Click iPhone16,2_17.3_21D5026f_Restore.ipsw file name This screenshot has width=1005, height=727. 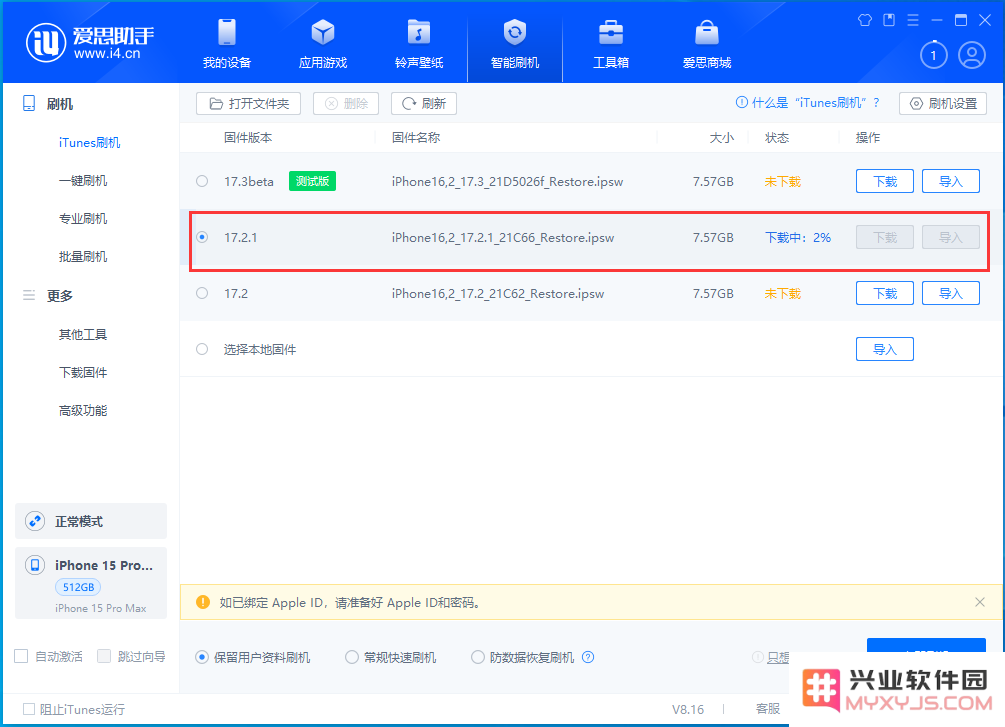[x=508, y=181]
